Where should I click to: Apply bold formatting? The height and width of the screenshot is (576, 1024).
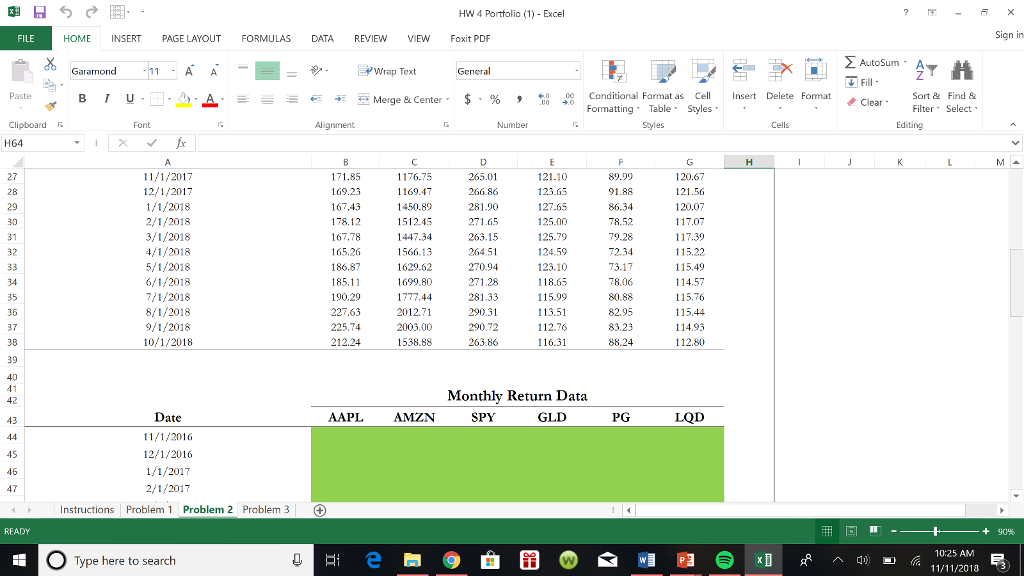click(x=82, y=100)
